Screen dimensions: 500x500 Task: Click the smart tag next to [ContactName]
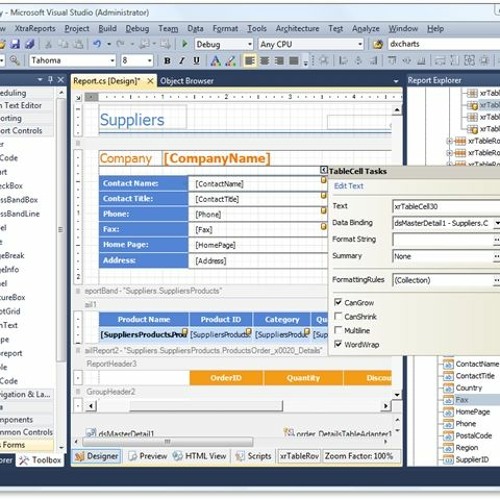pyautogui.click(x=323, y=180)
